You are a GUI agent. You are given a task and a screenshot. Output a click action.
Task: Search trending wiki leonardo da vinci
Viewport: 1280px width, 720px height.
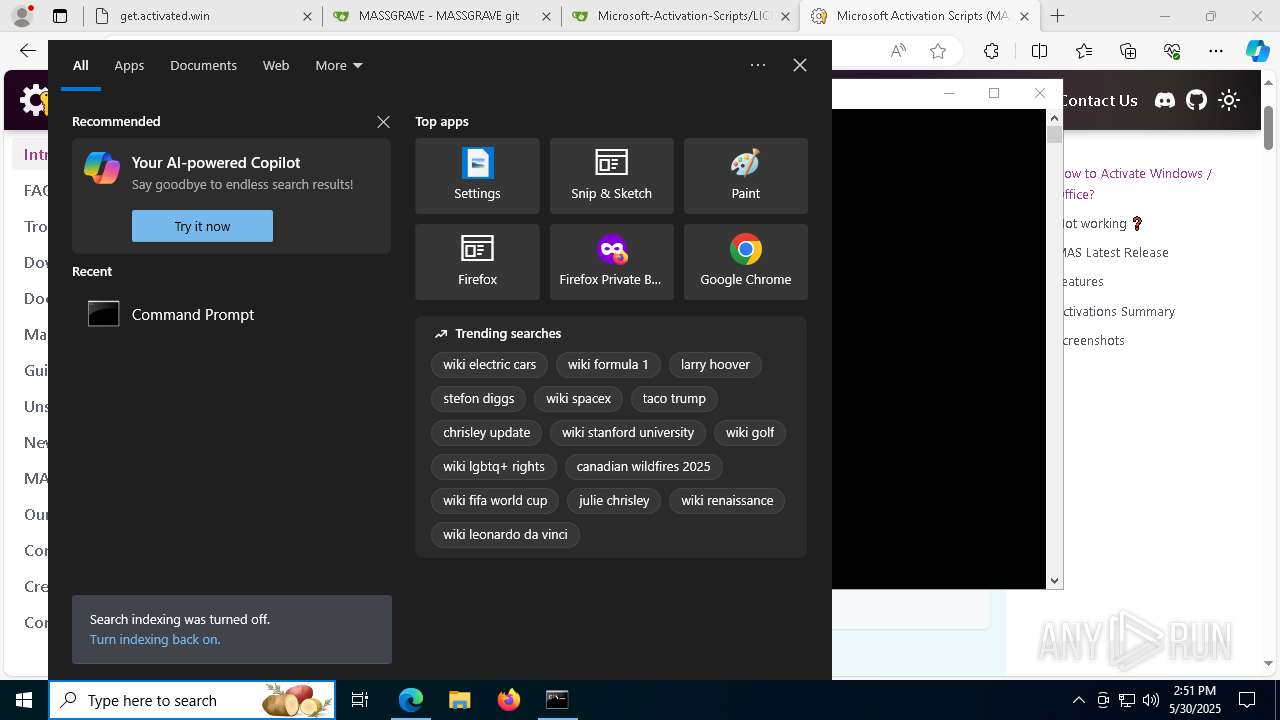pyautogui.click(x=505, y=535)
